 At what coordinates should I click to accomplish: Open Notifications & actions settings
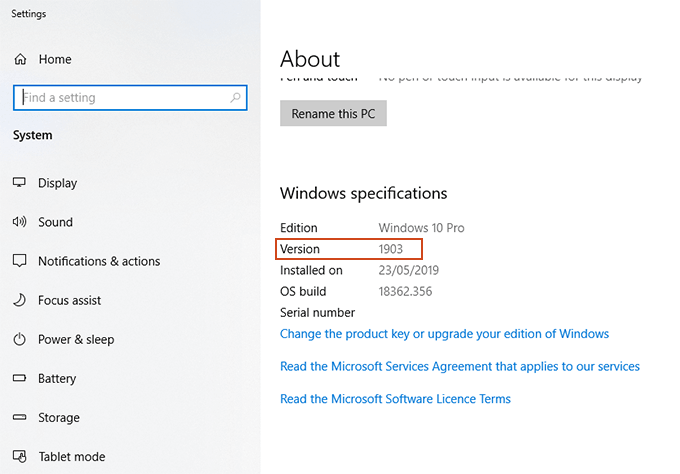pos(99,261)
